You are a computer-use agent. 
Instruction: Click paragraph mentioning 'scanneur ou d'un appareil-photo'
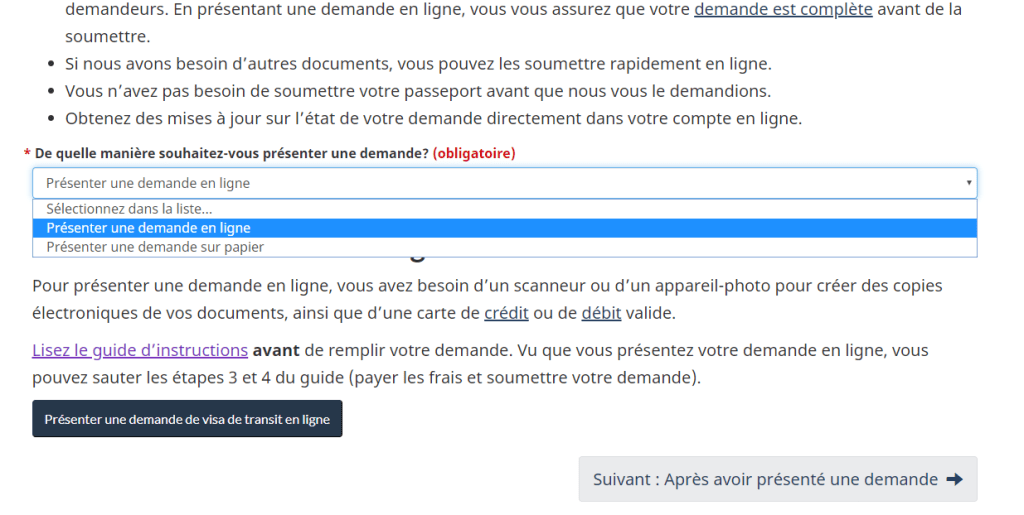[487, 300]
